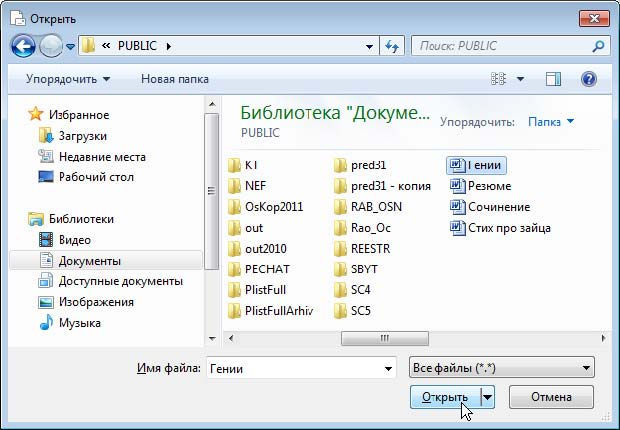Image resolution: width=620 pixels, height=430 pixels.
Task: Select the REESTR folder
Action: pos(362,249)
